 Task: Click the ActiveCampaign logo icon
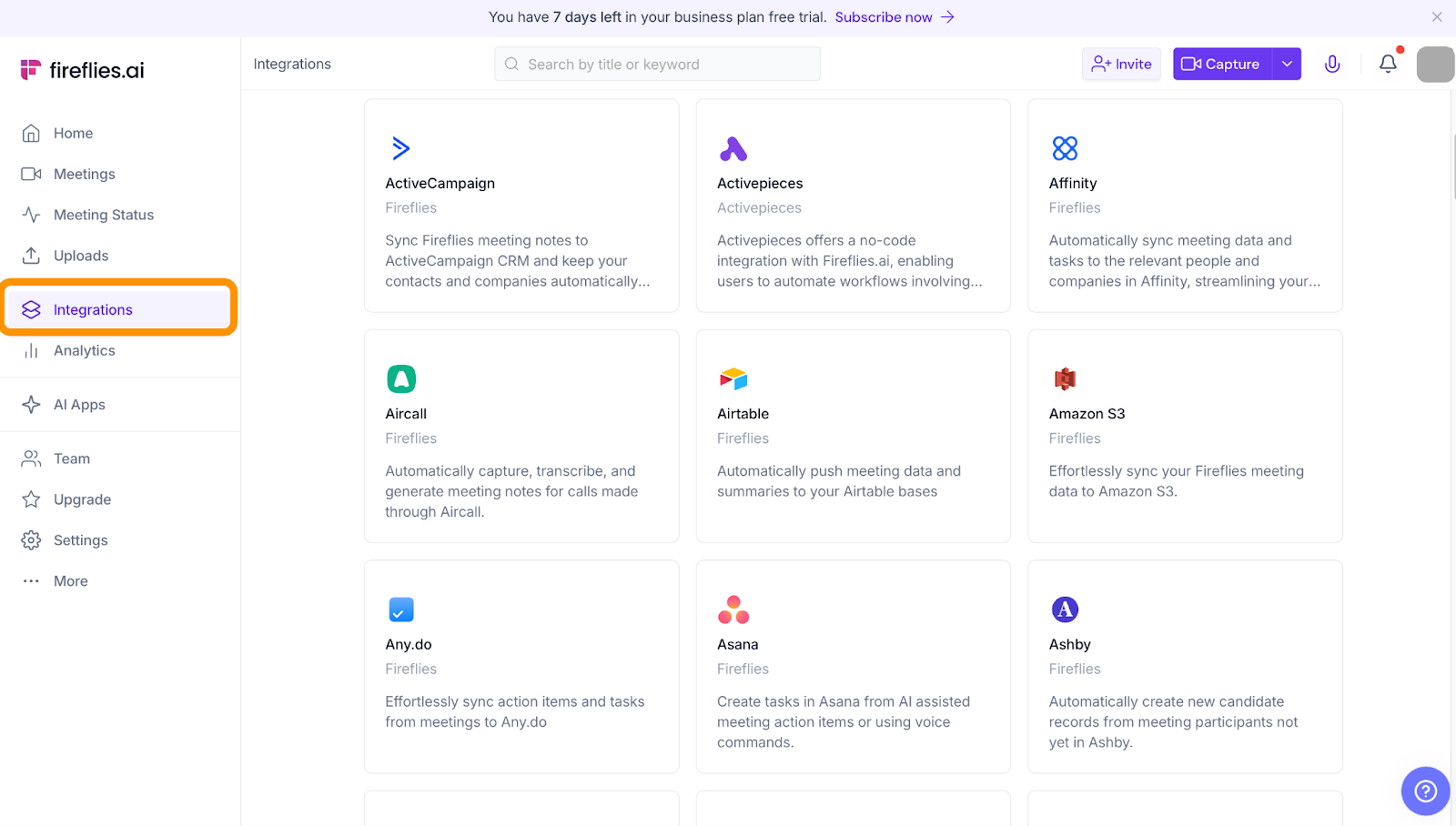tap(400, 148)
